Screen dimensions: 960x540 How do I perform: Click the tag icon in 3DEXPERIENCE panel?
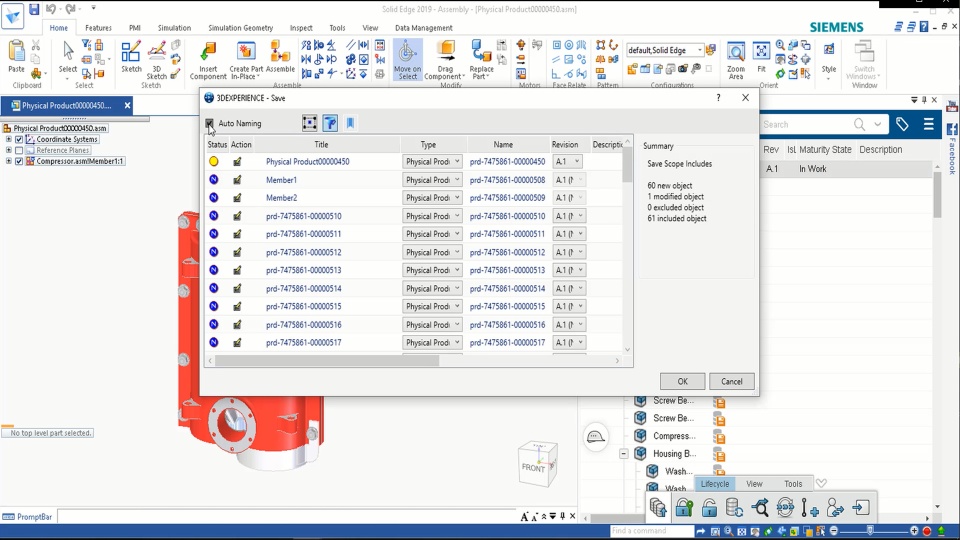pyautogui.click(x=902, y=124)
